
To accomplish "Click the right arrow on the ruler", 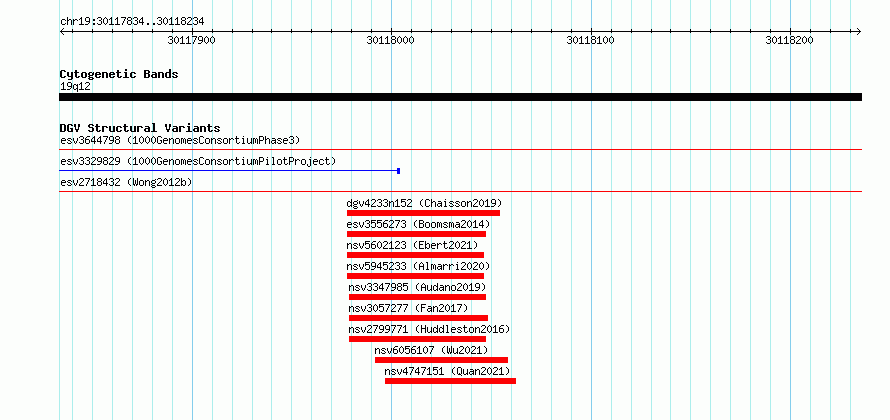I will coord(859,31).
